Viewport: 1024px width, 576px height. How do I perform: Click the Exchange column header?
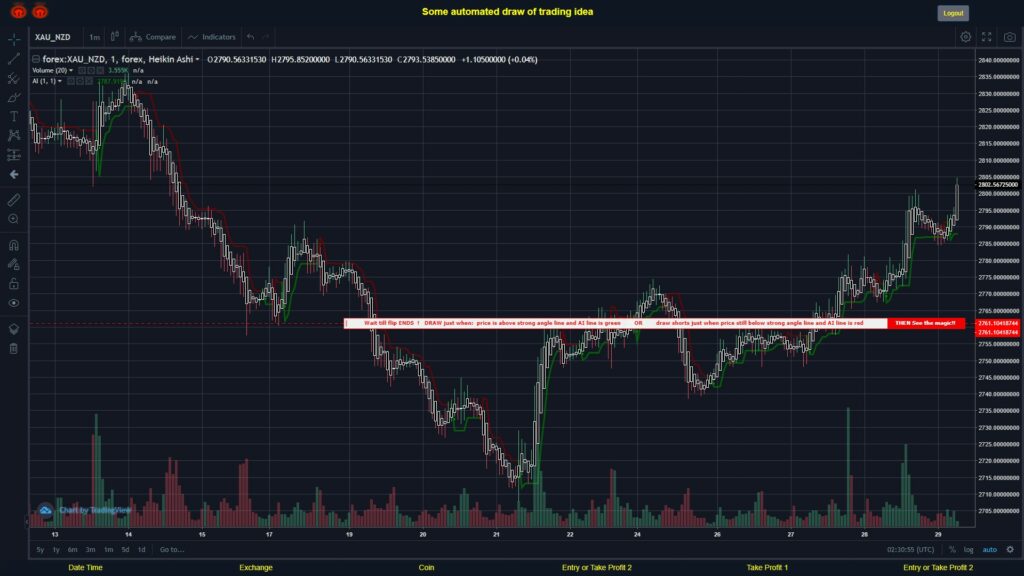[x=255, y=568]
